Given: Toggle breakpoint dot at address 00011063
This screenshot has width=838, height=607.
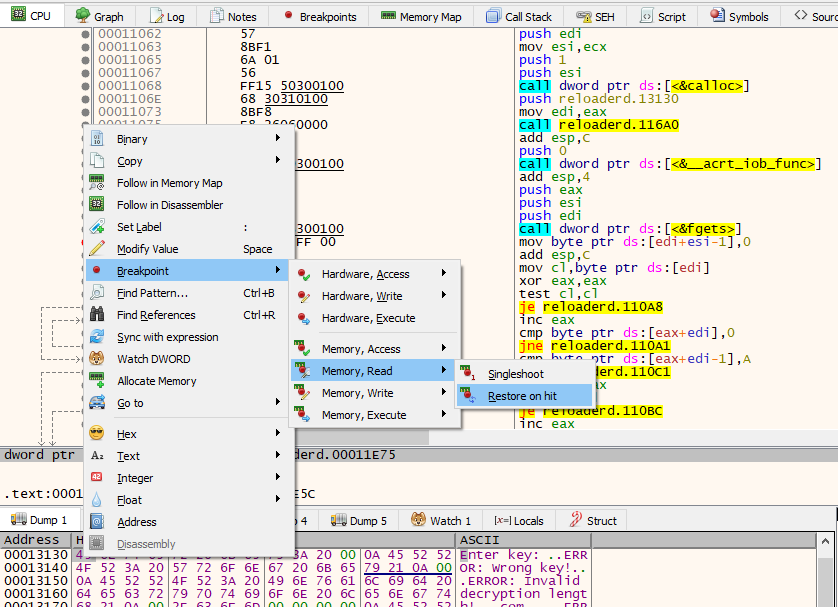Looking at the screenshot, I should coord(86,47).
